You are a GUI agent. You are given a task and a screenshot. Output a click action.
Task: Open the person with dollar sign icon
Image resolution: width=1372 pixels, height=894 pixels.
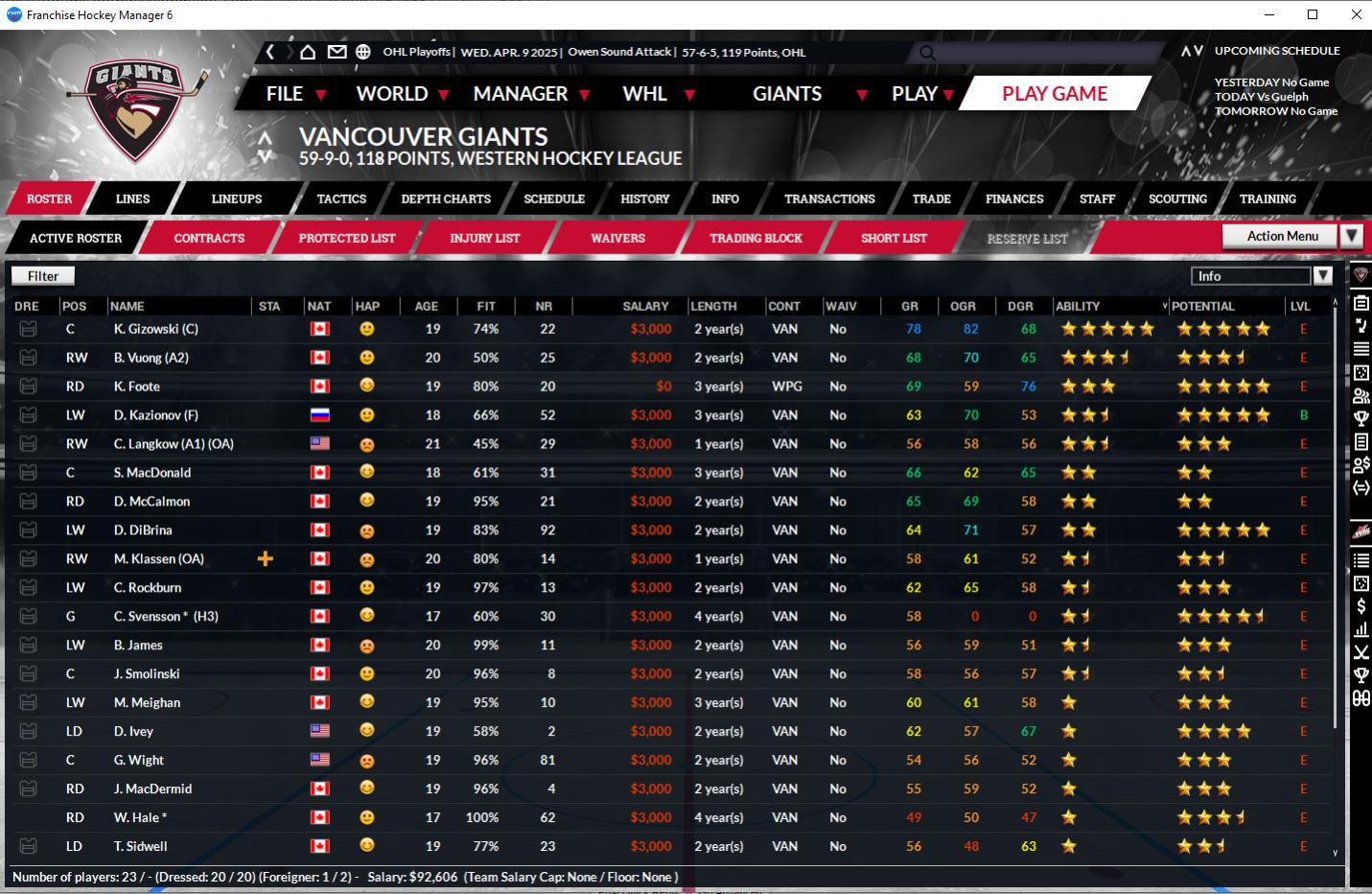[x=1360, y=465]
